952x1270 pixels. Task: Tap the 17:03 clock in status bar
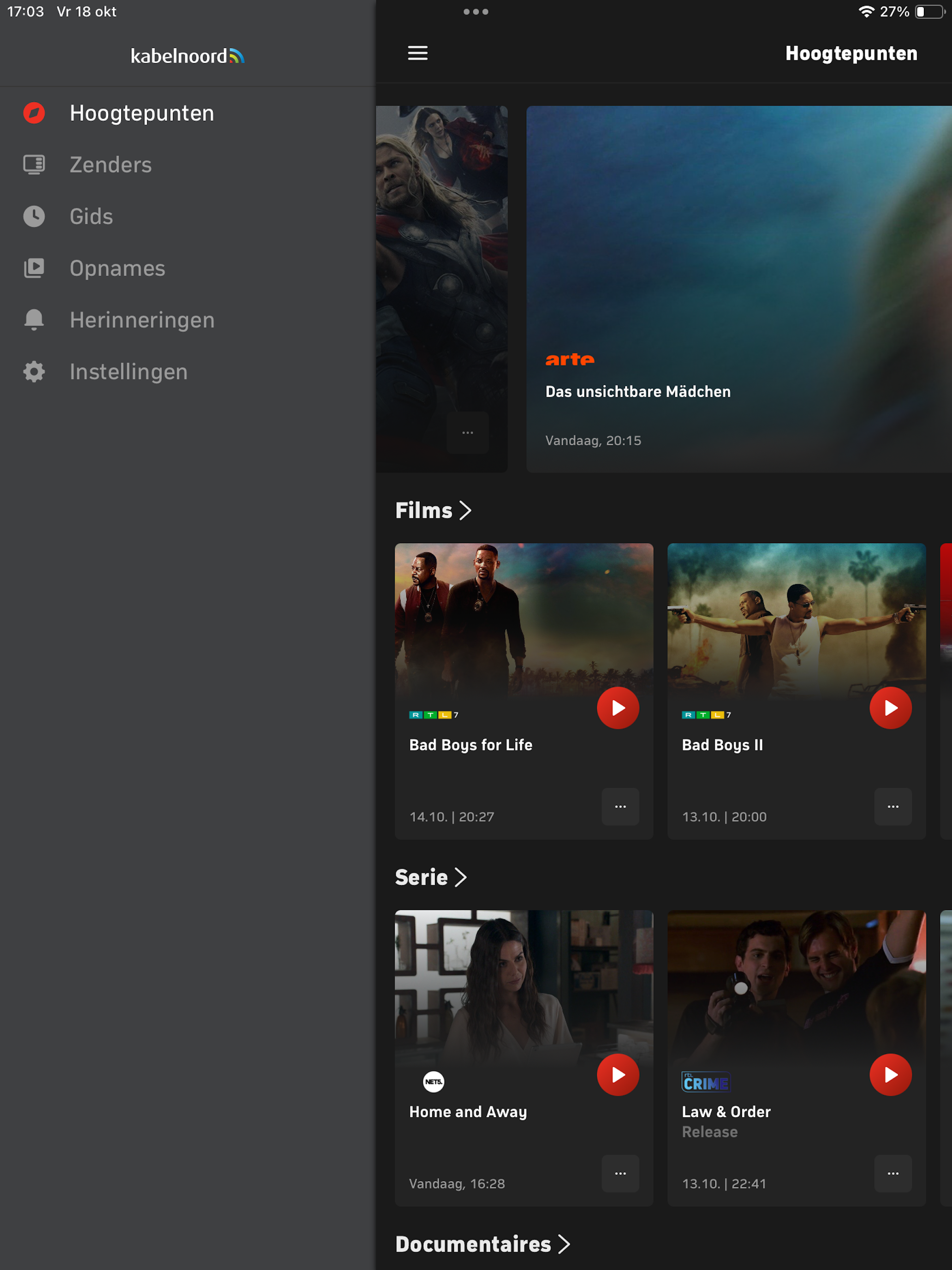[x=25, y=12]
